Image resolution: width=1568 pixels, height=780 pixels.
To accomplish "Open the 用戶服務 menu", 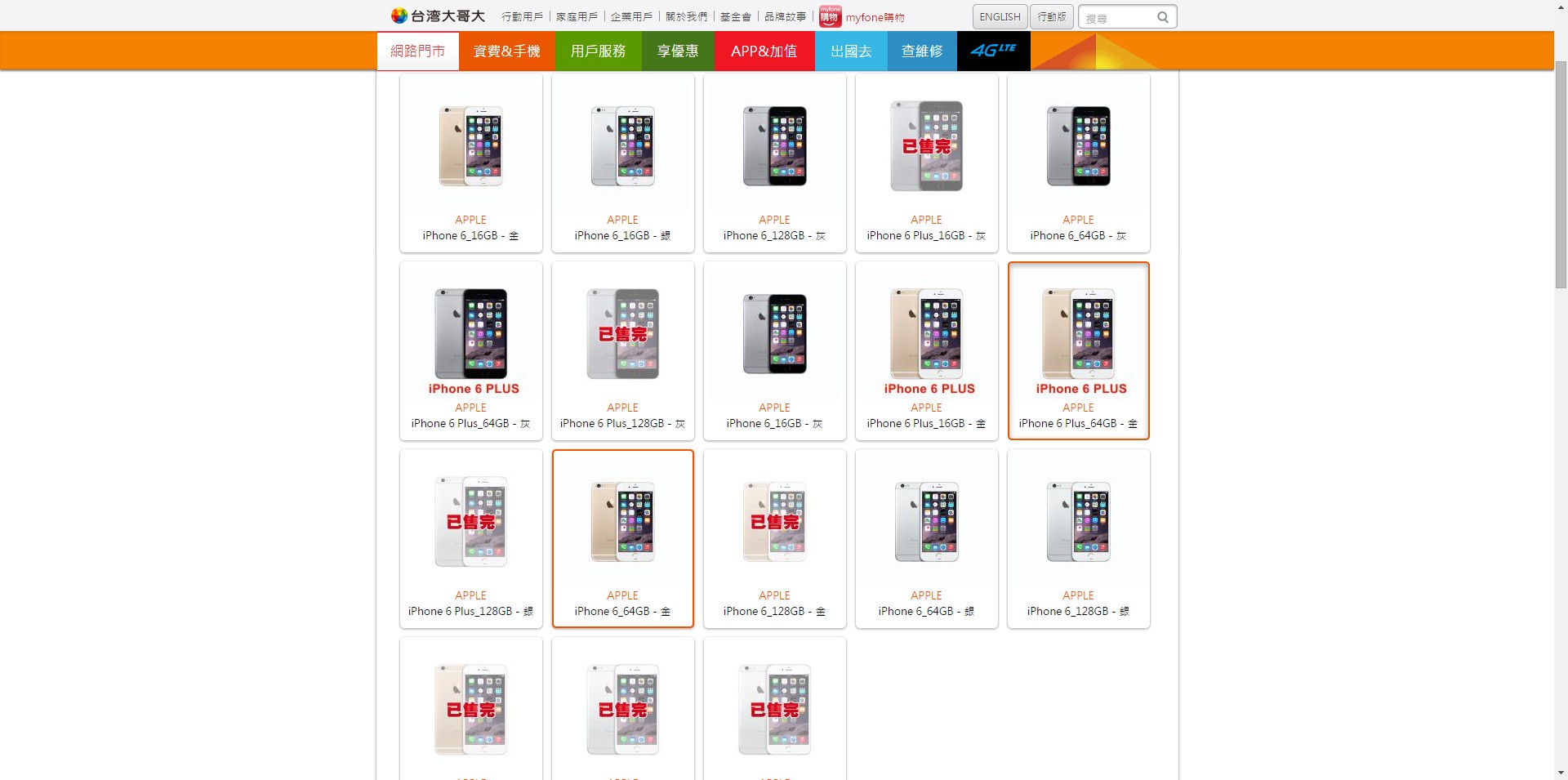I will [x=598, y=51].
